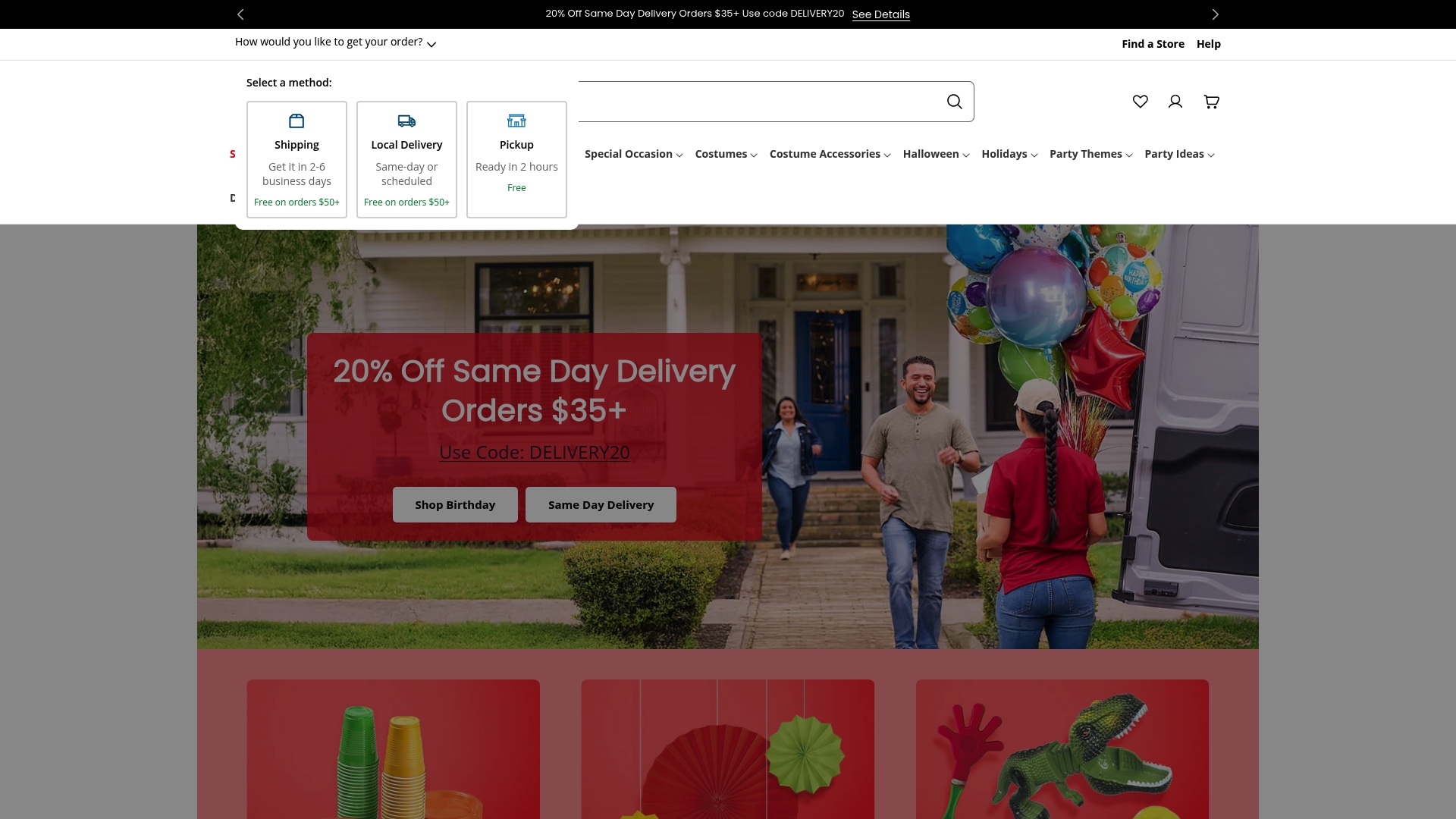The height and width of the screenshot is (819, 1456).
Task: Open the wishlist heart icon
Action: [x=1140, y=102]
